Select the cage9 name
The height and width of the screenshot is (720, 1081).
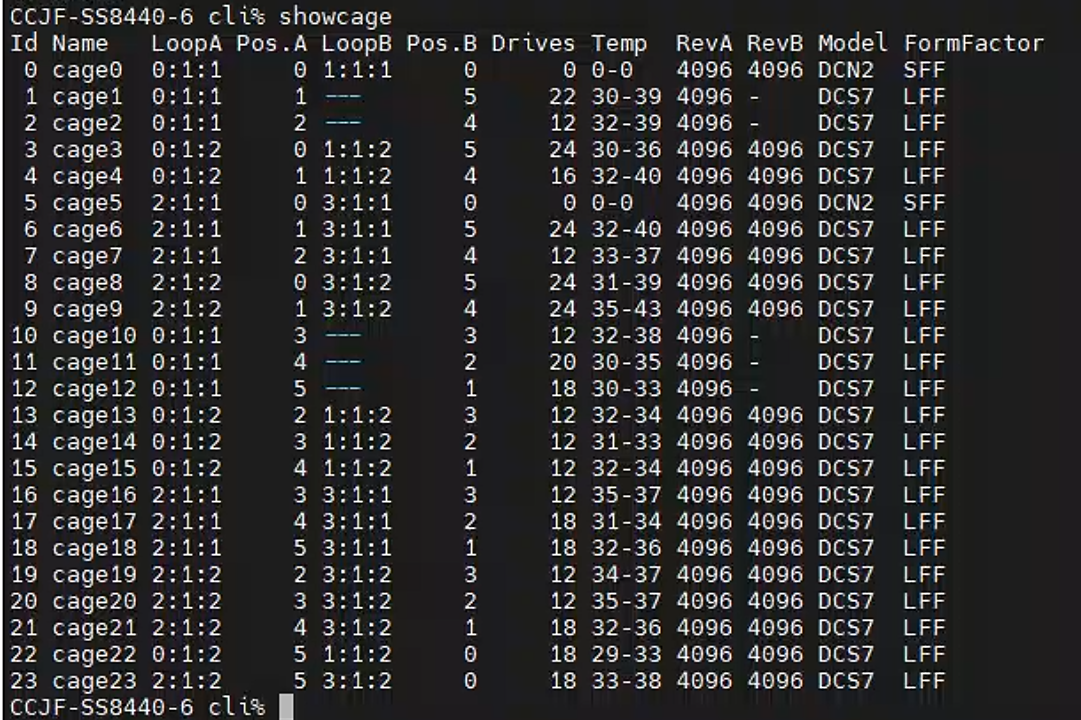coord(87,309)
